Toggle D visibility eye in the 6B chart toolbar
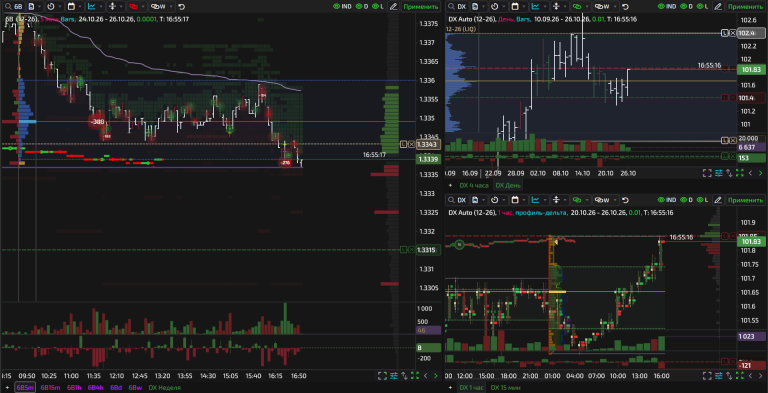The height and width of the screenshot is (393, 768). click(361, 6)
